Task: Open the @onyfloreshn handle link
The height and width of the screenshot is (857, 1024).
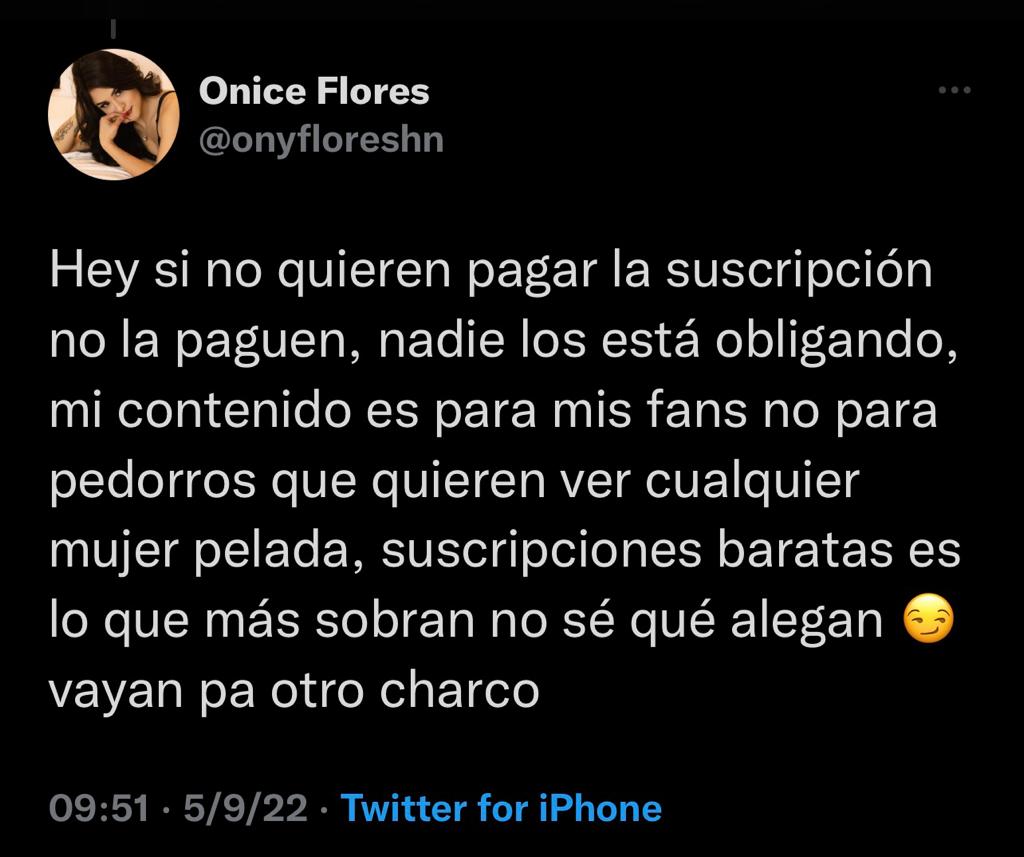Action: pos(321,139)
